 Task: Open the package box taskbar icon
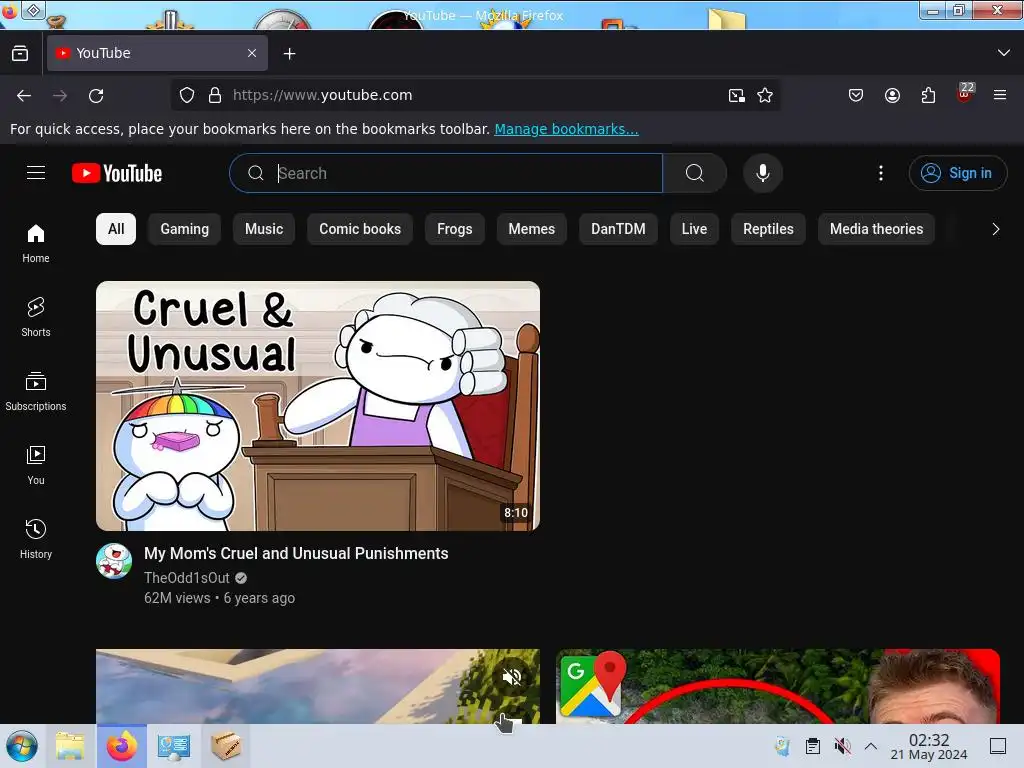tap(225, 746)
